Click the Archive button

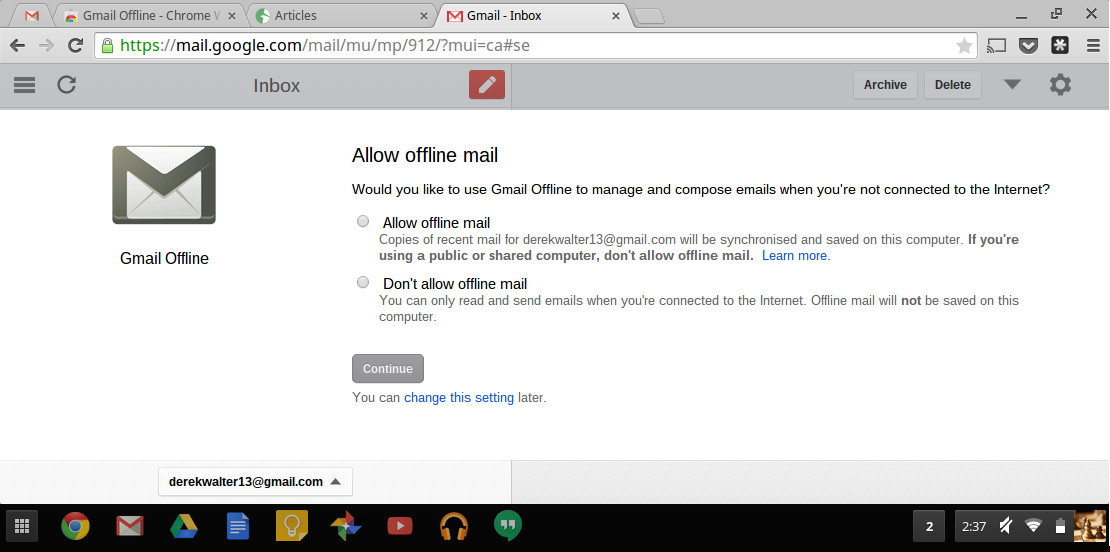click(x=885, y=85)
